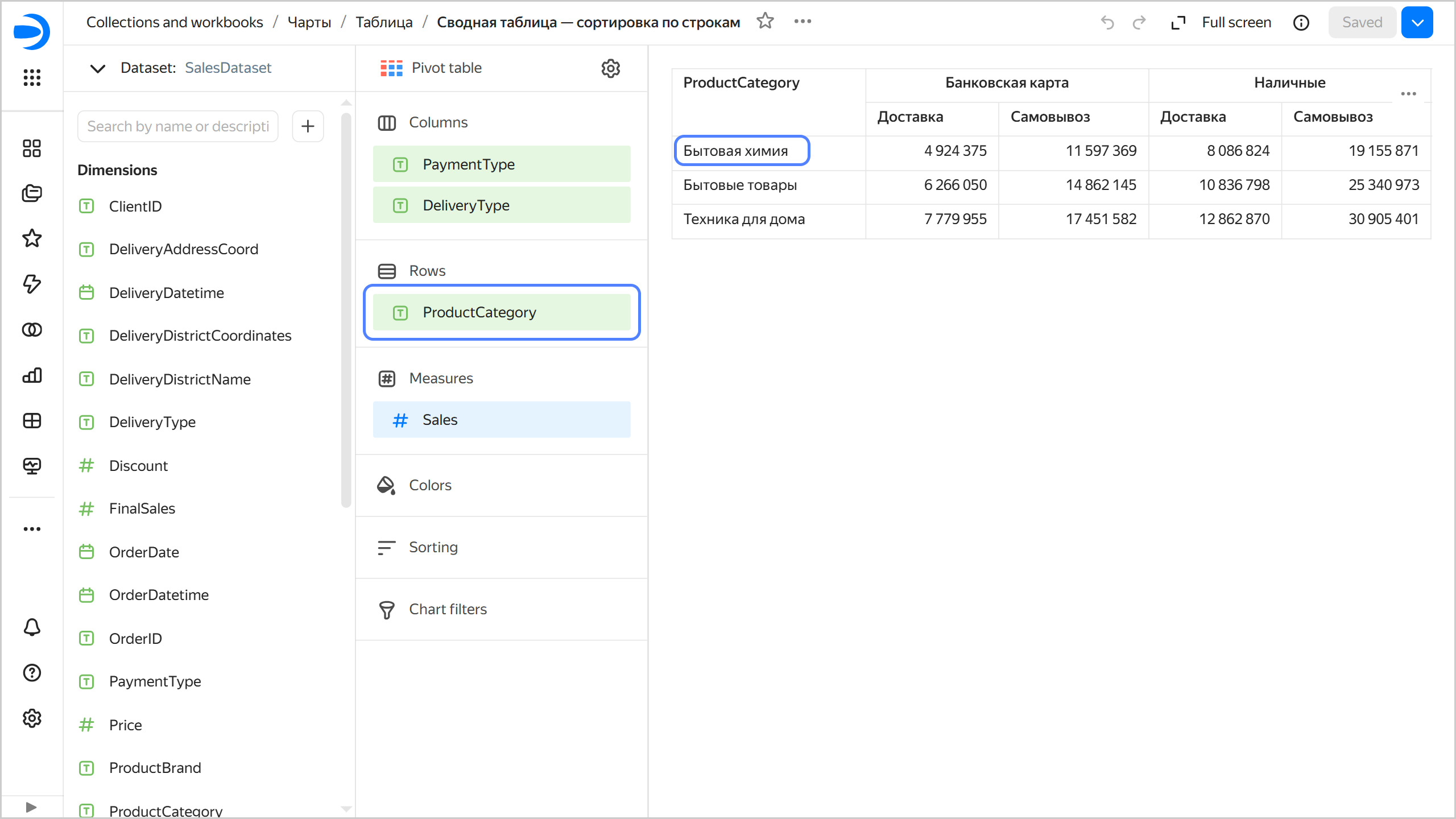The height and width of the screenshot is (819, 1456).
Task: Click the Chart filters section
Action: coord(448,609)
